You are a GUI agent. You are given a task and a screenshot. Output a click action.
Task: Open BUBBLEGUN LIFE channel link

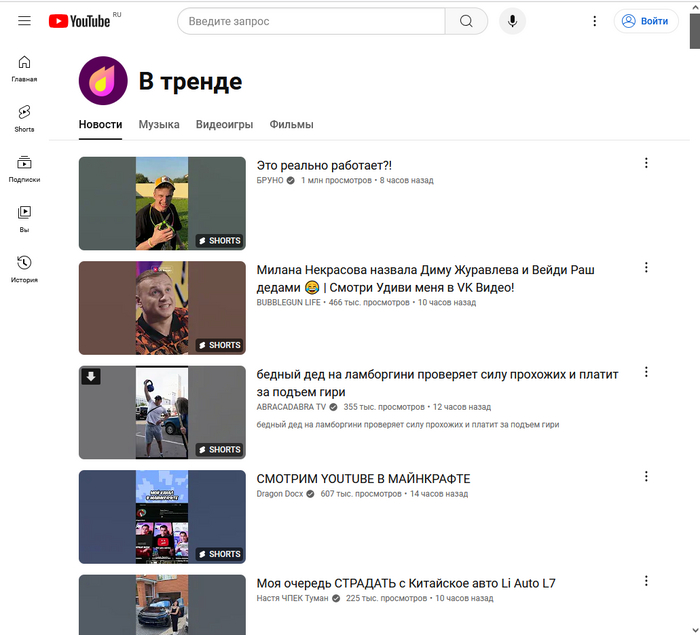[288, 302]
